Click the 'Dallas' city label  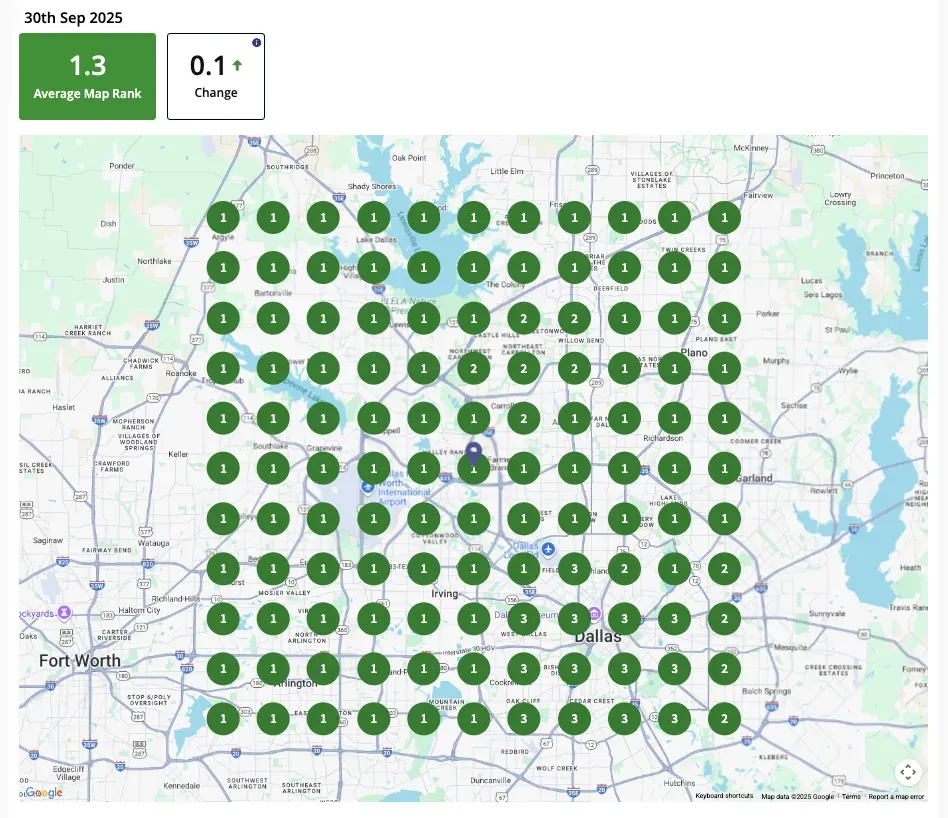pos(597,636)
